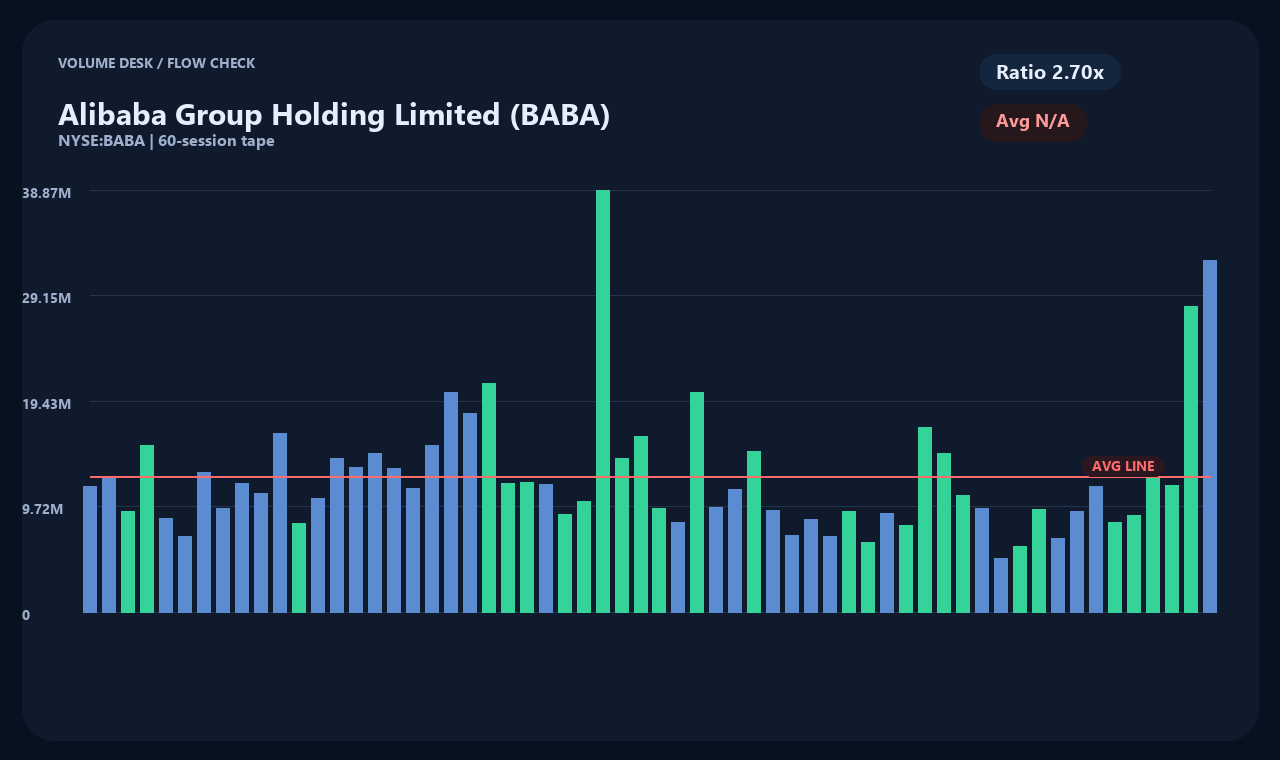The height and width of the screenshot is (760, 1280).
Task: Click the VOLUME DESK / FLOW CHECK header
Action: tap(156, 63)
